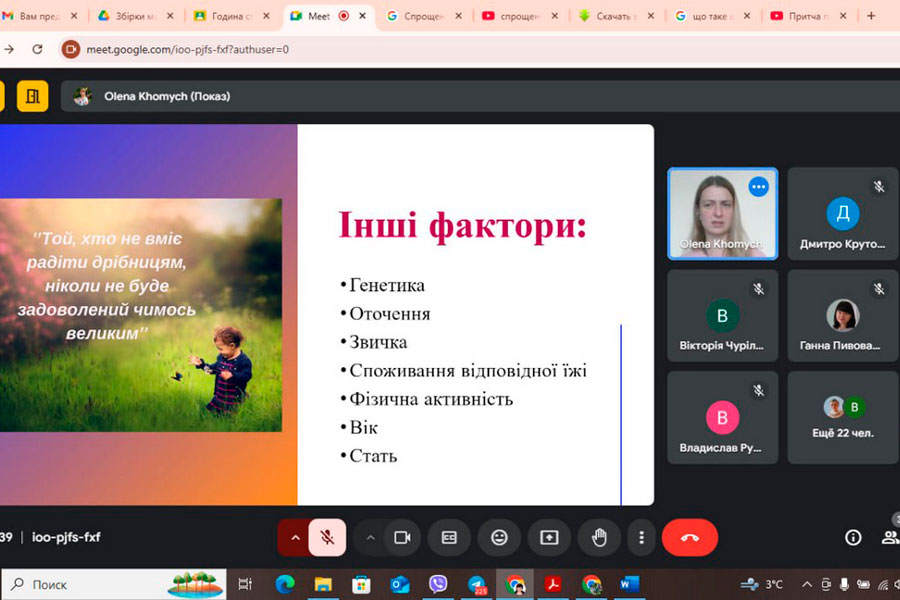
Task: Toggle closed captions
Action: pyautogui.click(x=449, y=537)
